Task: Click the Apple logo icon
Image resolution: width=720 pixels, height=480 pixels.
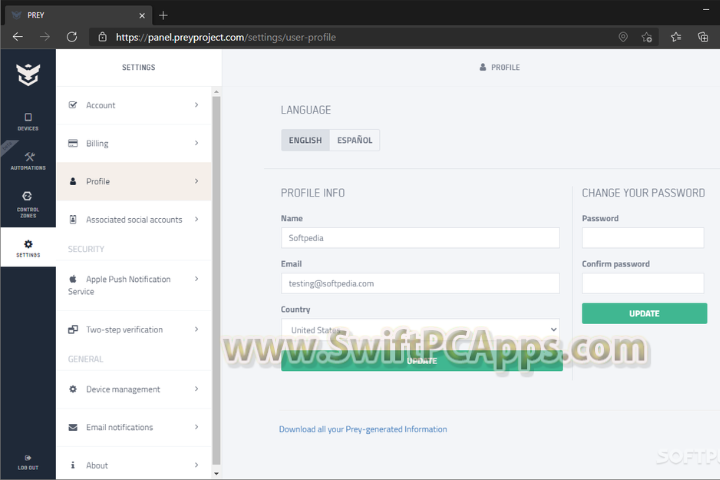Action: click(73, 278)
